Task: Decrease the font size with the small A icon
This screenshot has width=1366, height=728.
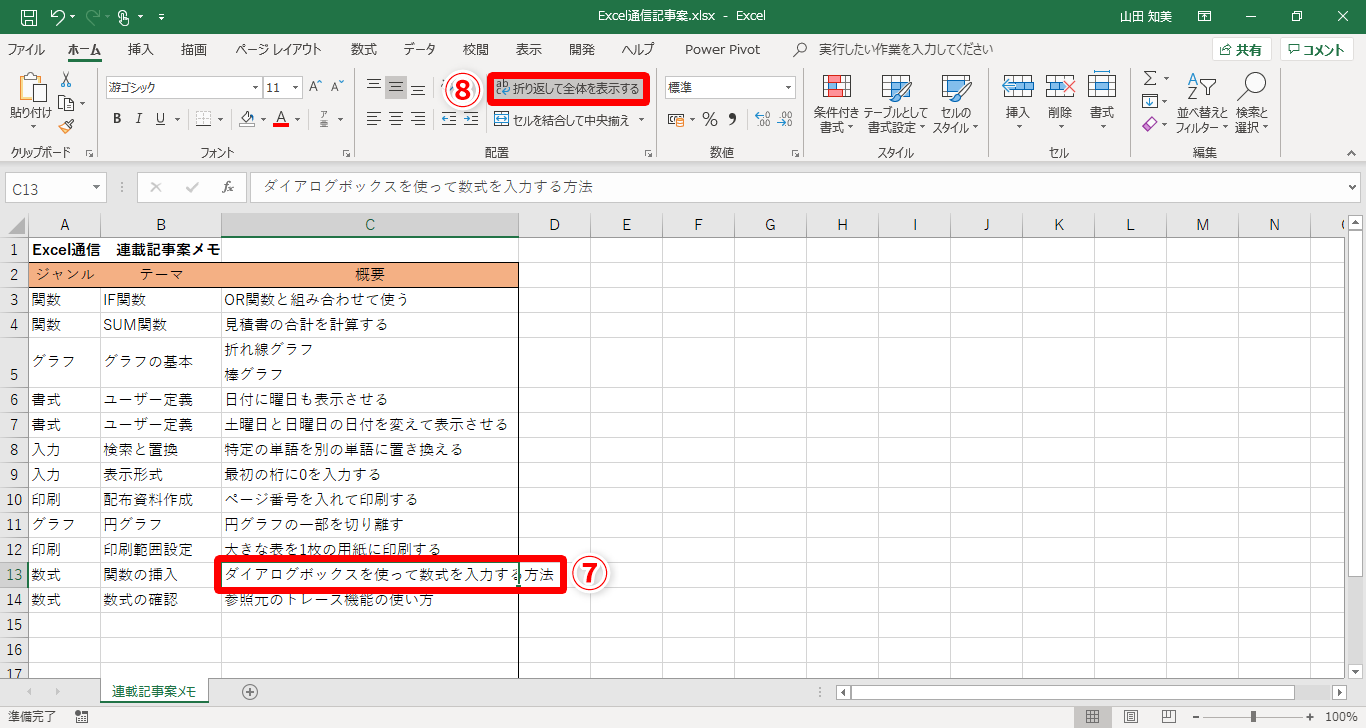Action: tap(337, 88)
